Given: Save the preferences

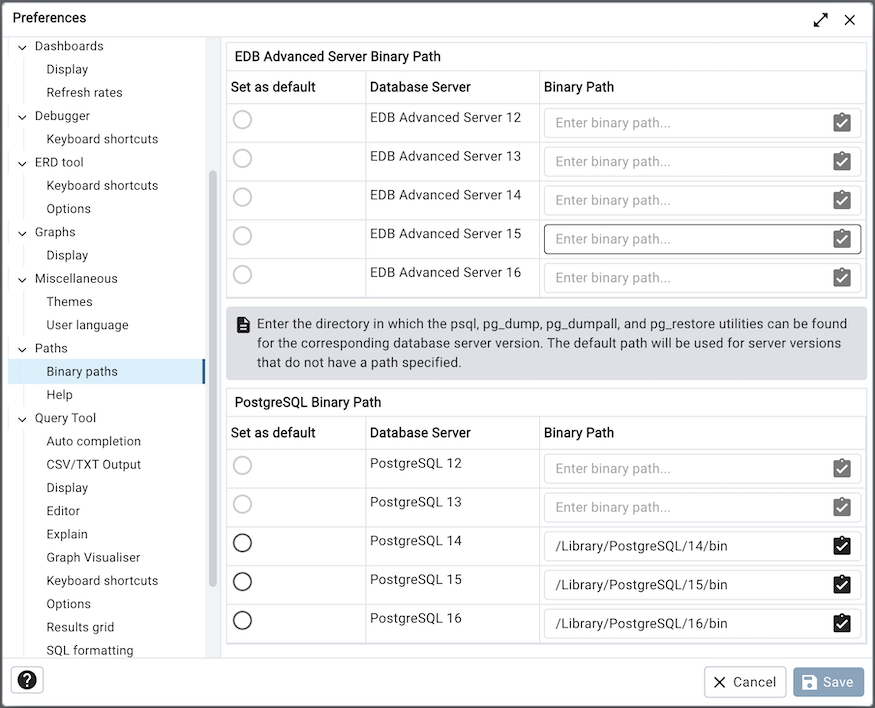Looking at the screenshot, I should (828, 681).
